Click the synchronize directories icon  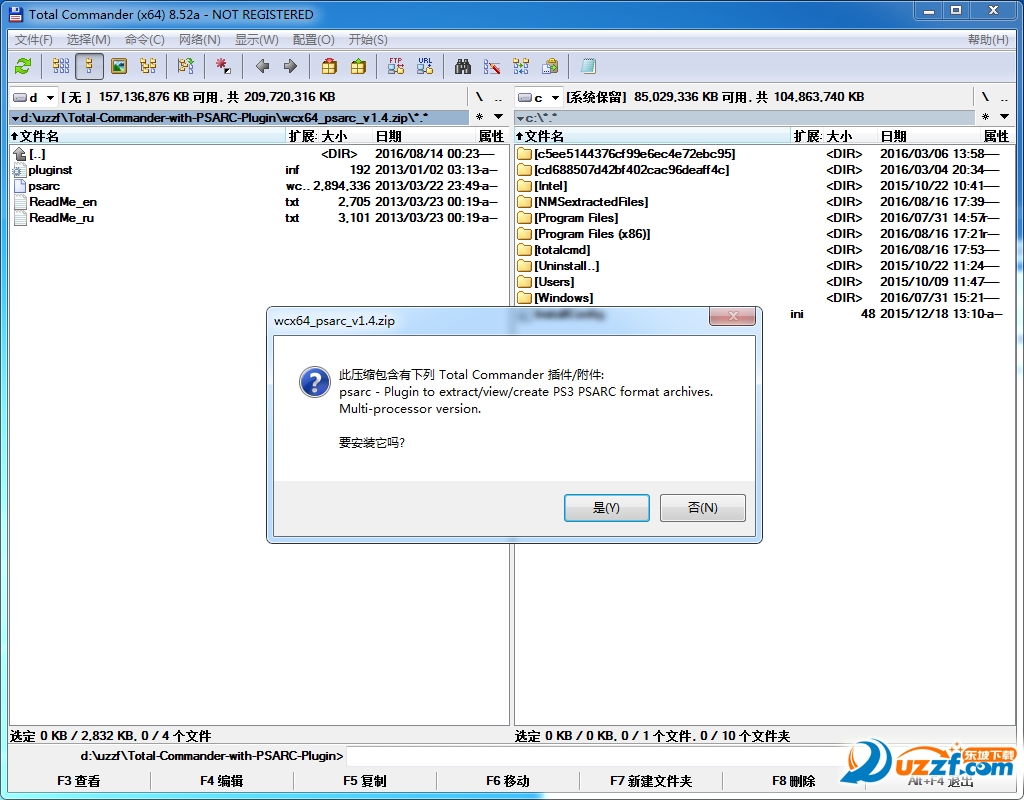521,66
